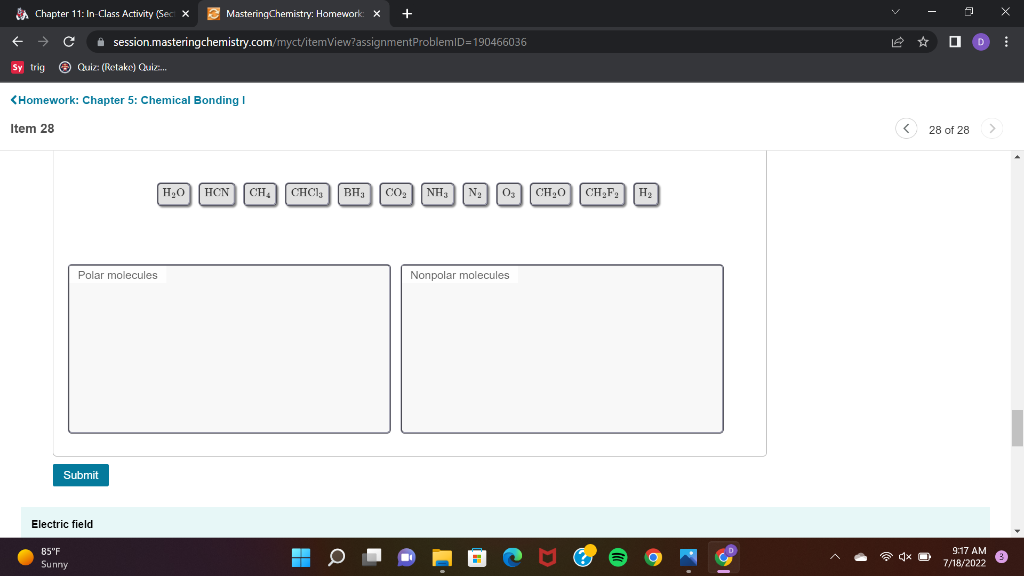Screen dimensions: 1024x576
Task: Open Microsoft Edge from the taskbar
Action: 513,556
